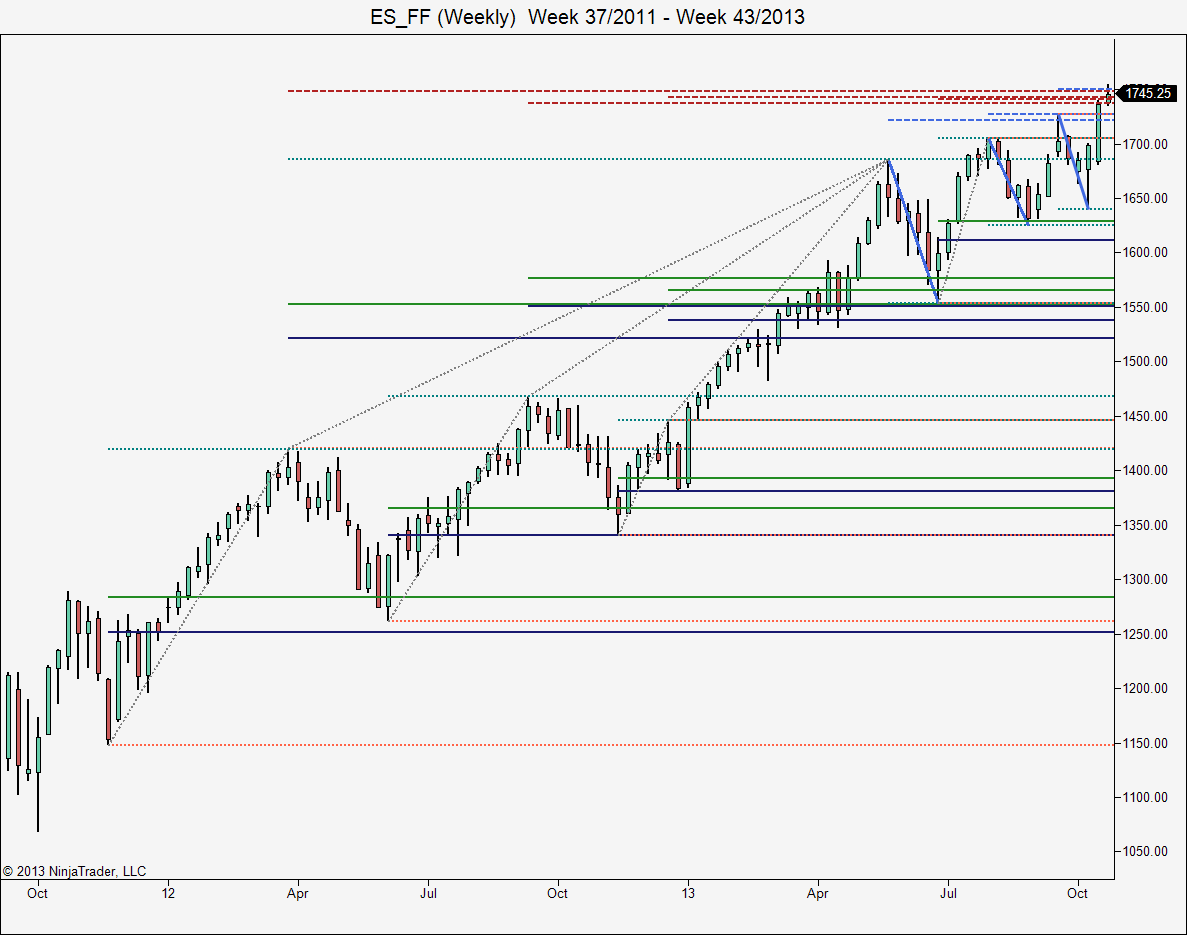The image size is (1187, 935).
Task: Click the '13' year label on time axis
Action: 687,893
